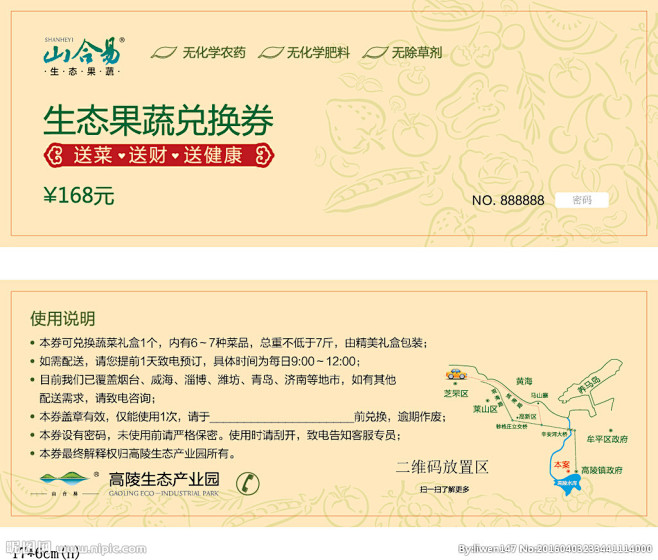Viewport: 658px width, 560px height.
Task: Select the 无化学农药 text
Action: 214,53
